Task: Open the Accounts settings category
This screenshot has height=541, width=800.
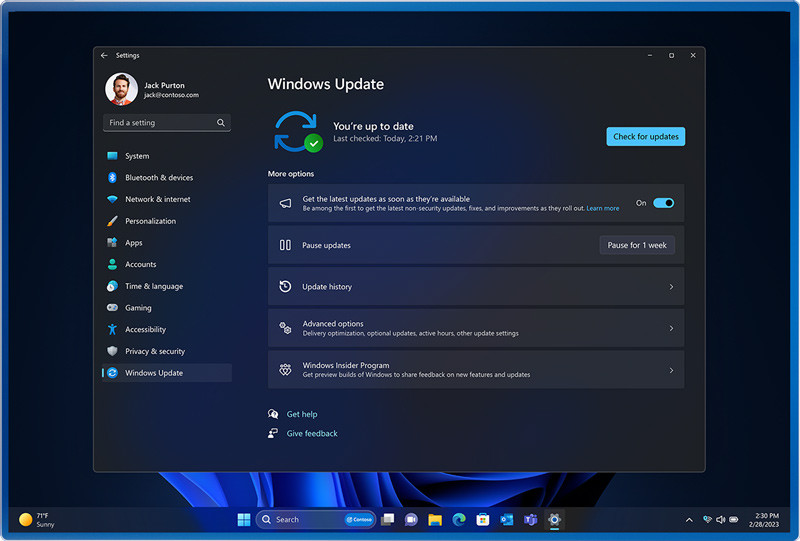Action: (140, 265)
